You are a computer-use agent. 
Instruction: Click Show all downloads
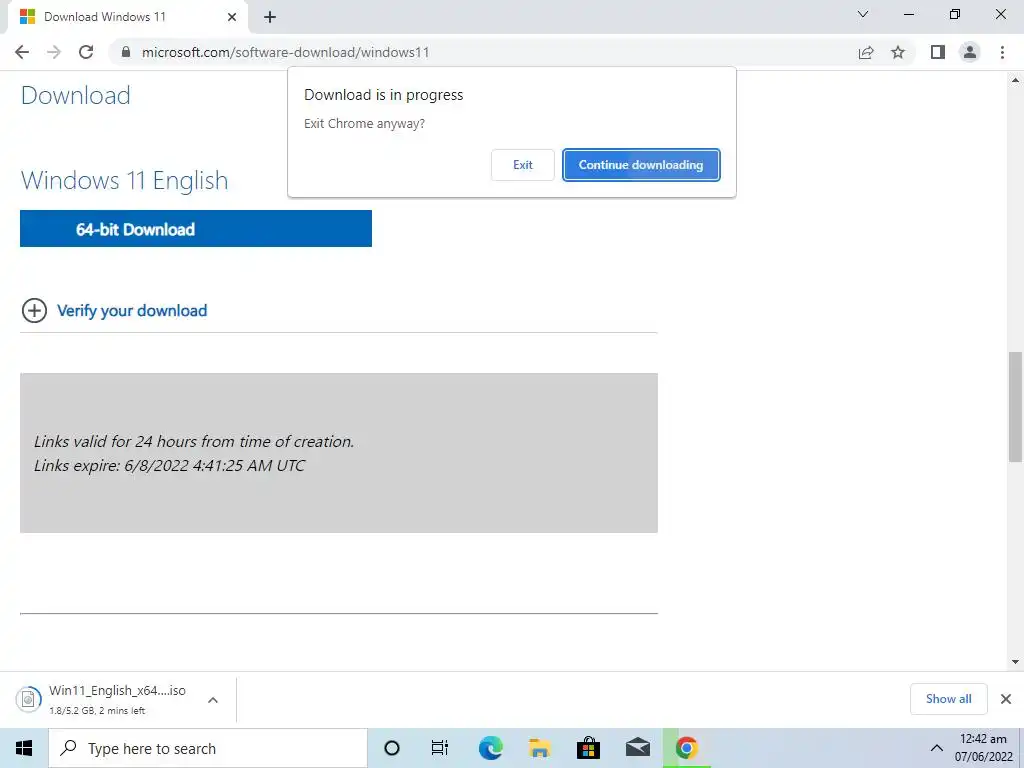[x=948, y=699]
